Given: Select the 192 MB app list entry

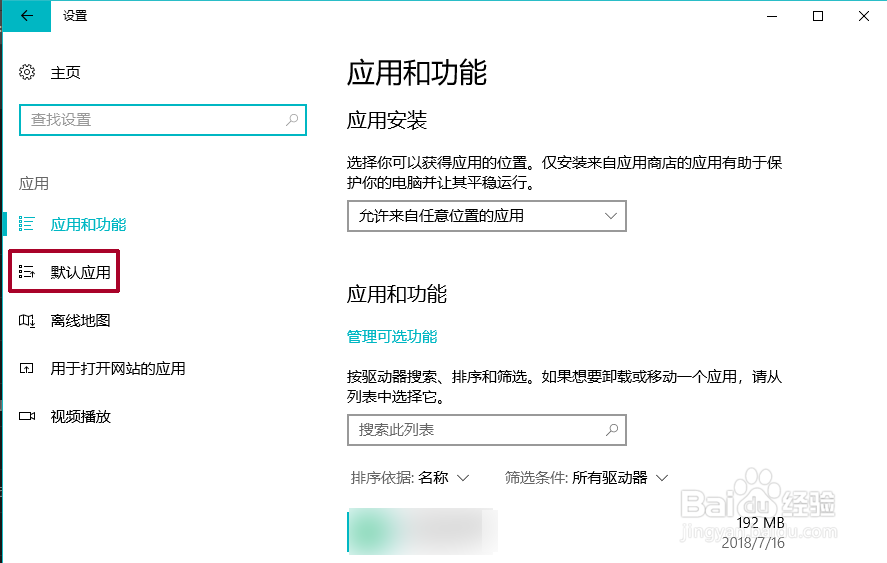Looking at the screenshot, I should pyautogui.click(x=560, y=531).
